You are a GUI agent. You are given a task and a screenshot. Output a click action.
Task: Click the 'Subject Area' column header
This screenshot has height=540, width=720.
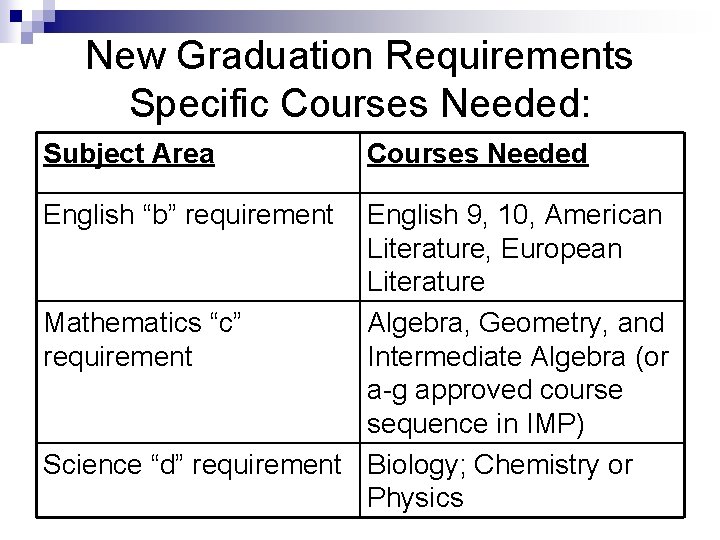tap(129, 154)
